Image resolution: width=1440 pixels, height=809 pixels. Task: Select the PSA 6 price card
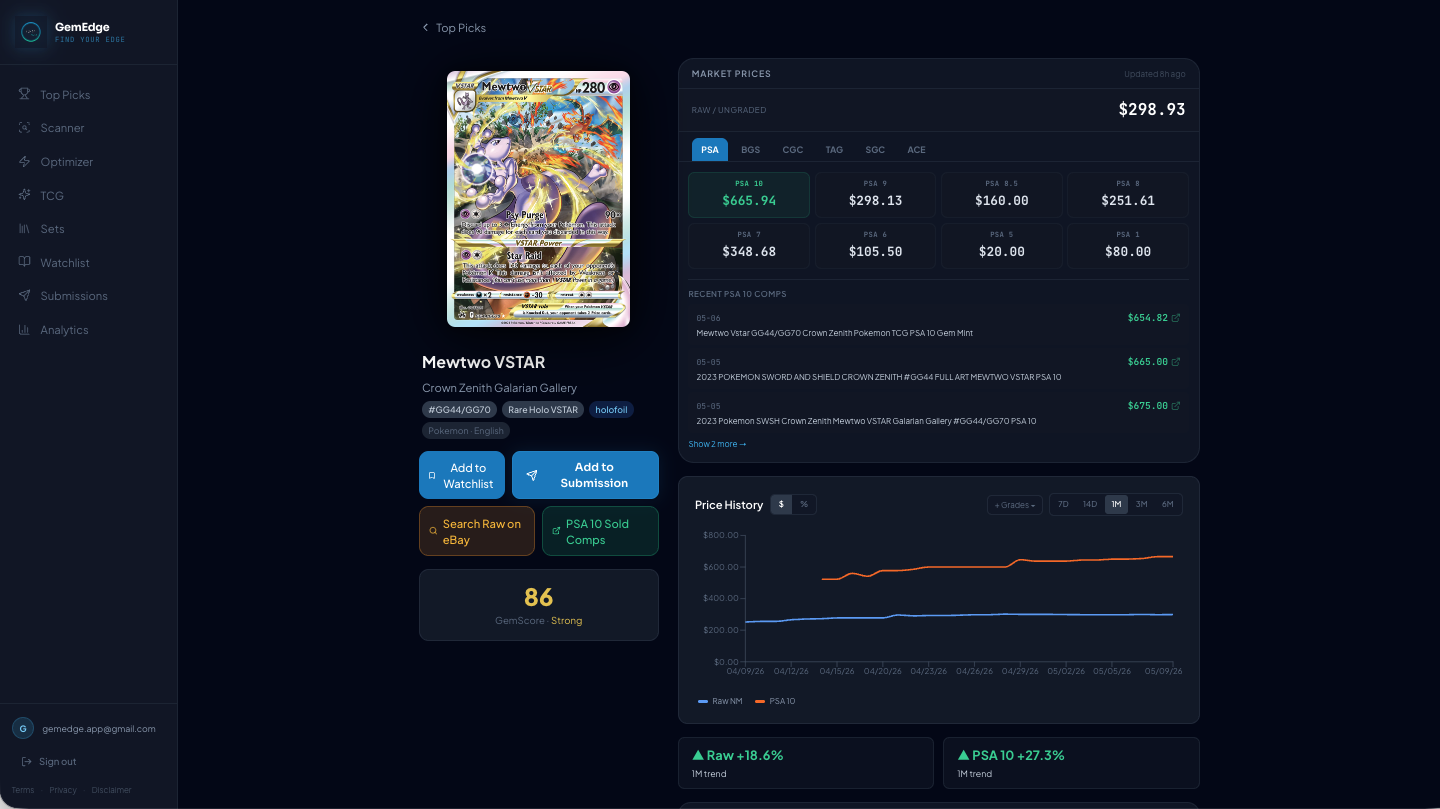[875, 246]
